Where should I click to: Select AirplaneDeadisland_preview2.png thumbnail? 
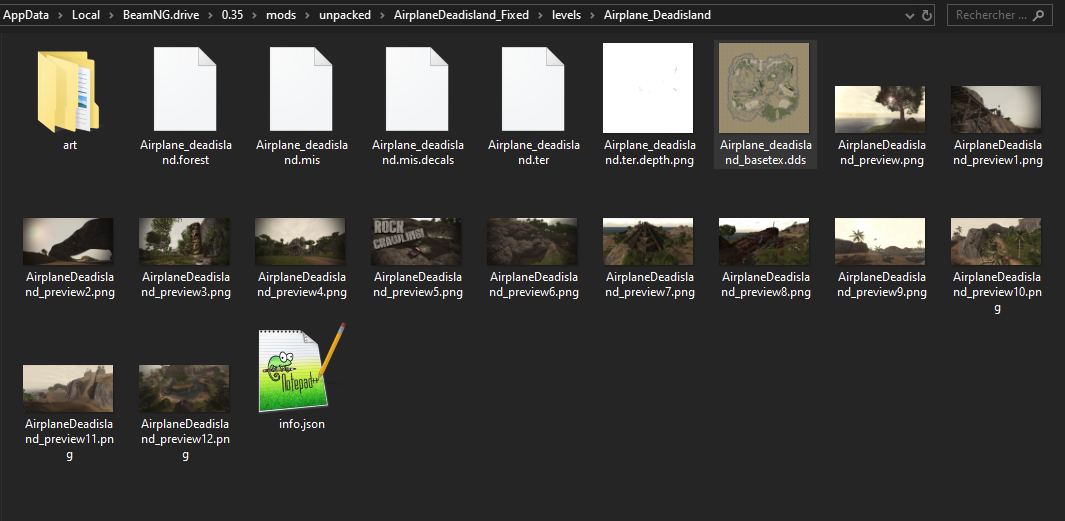tap(68, 241)
